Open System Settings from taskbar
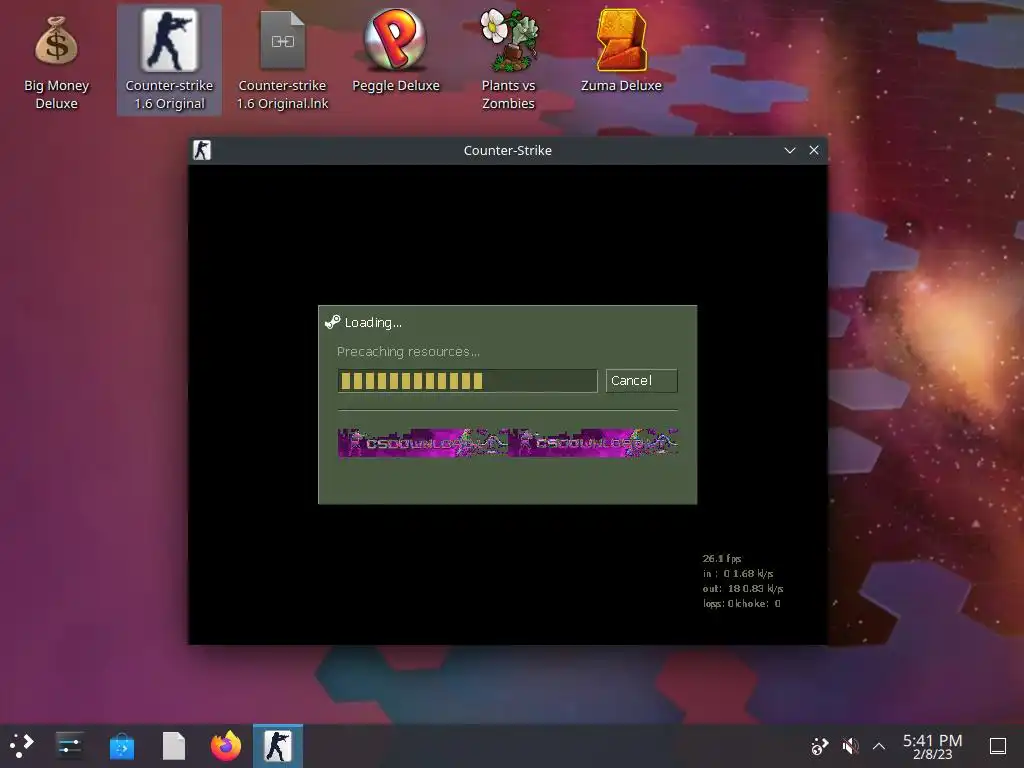 click(x=69, y=746)
